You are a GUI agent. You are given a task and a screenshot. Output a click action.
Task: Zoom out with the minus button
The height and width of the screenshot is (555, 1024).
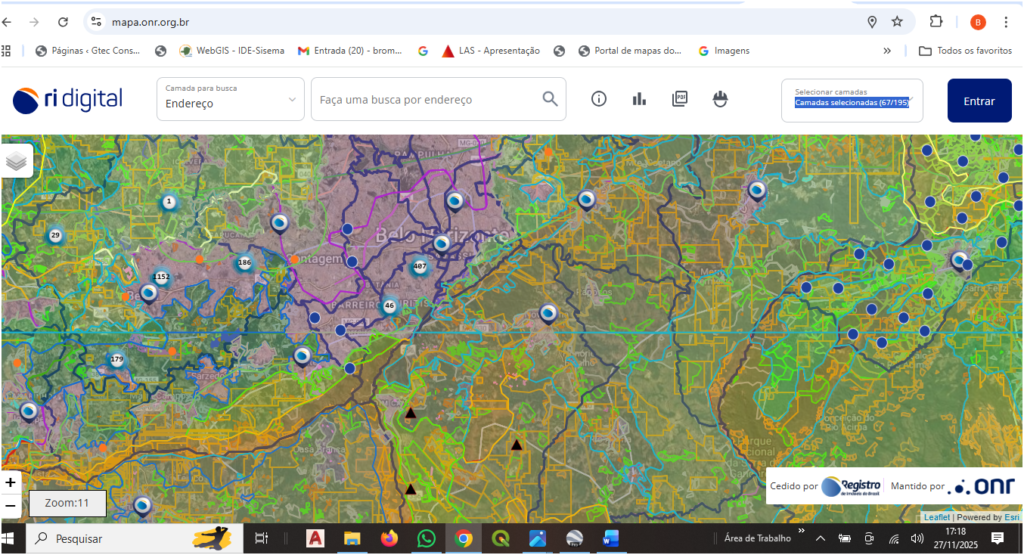click(10, 505)
